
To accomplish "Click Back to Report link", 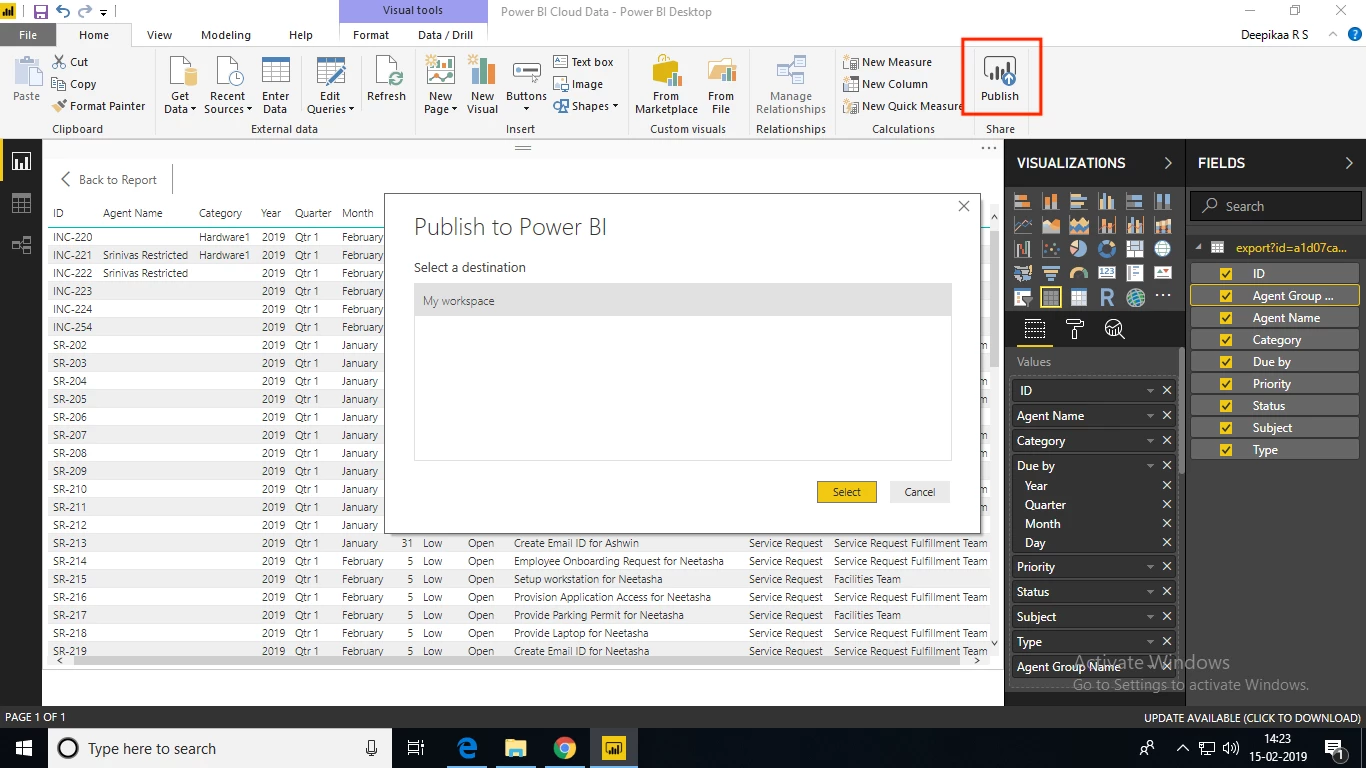I will [108, 180].
